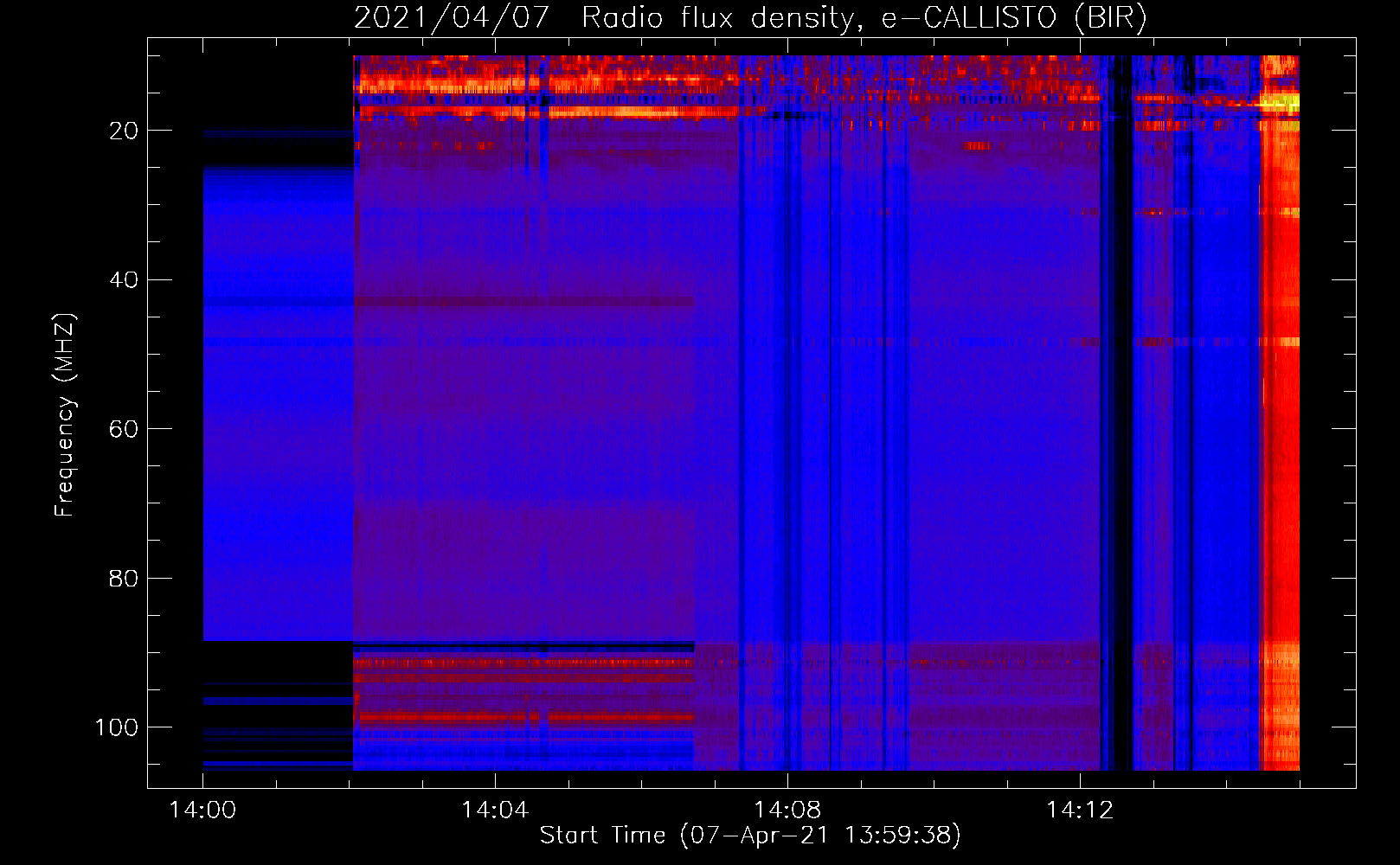Click the "Start Time (07-Apr-21 13:59:38)" label

[x=750, y=836]
